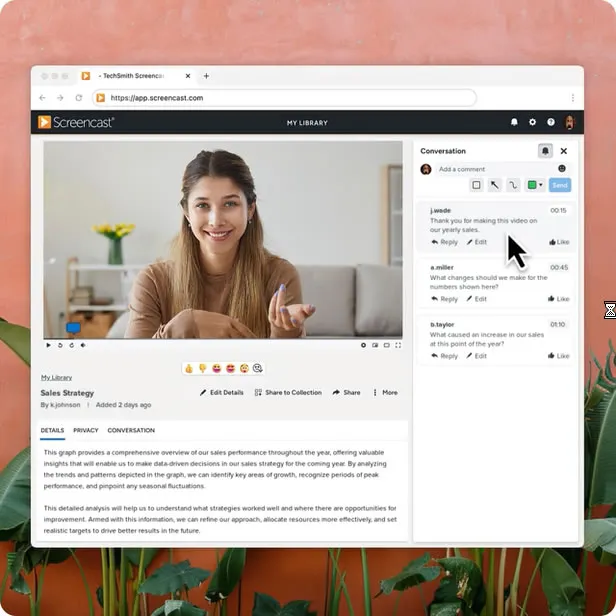Edit j.wade's comment
The height and width of the screenshot is (616, 616).
pyautogui.click(x=477, y=242)
